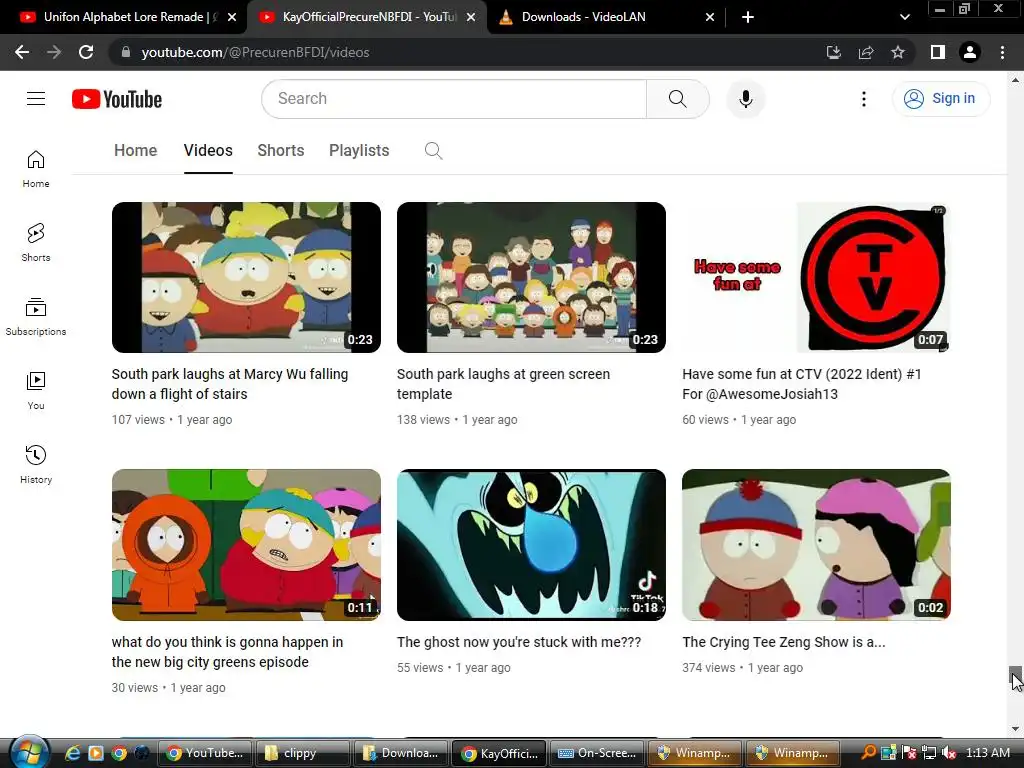Open Crying Tee Zeng Show thumbnail

click(816, 545)
